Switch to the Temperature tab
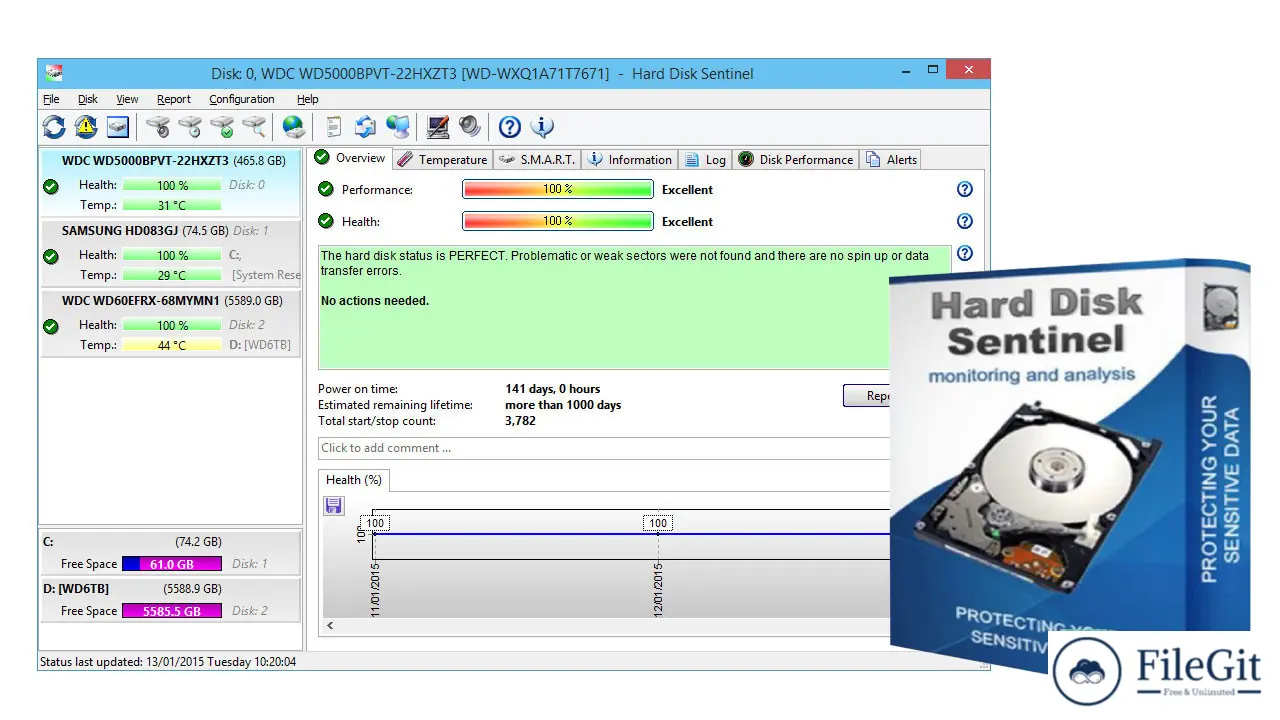Viewport: 1280px width, 720px height. pyautogui.click(x=441, y=160)
